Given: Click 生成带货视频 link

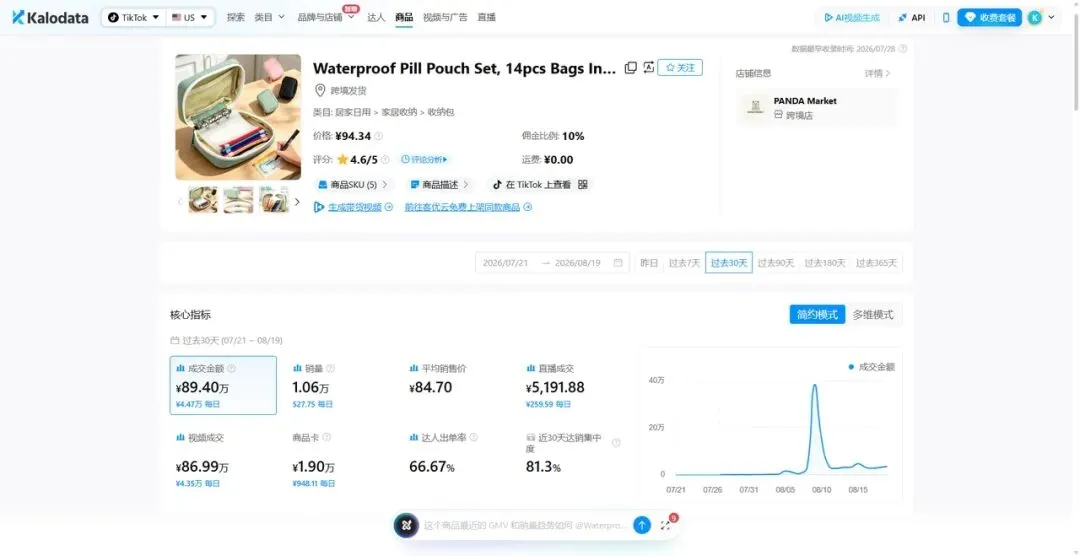Looking at the screenshot, I should [x=353, y=207].
